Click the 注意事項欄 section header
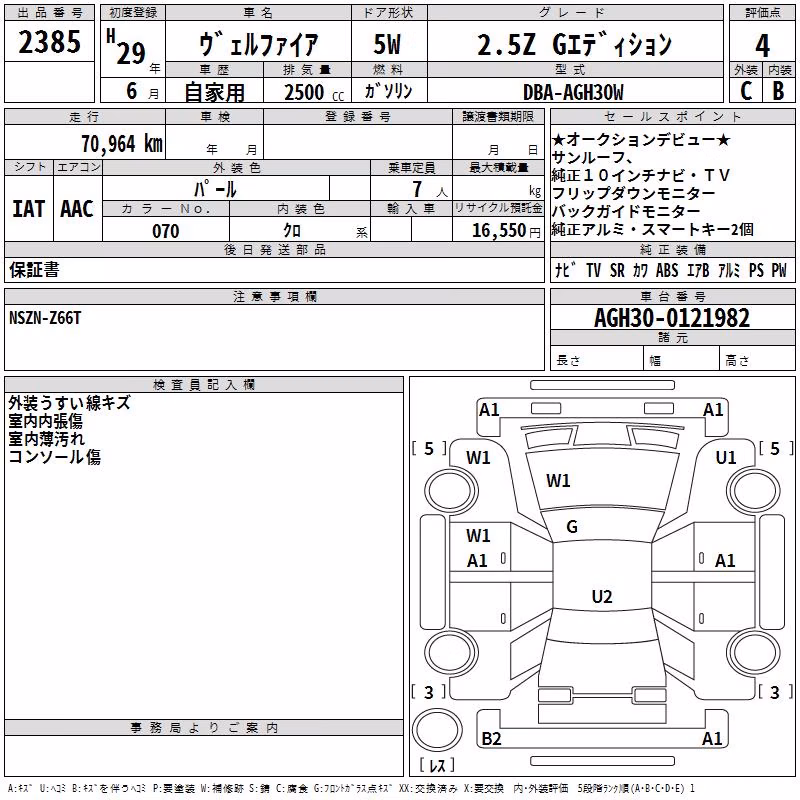Viewport: 800px width, 800px height. [275, 296]
